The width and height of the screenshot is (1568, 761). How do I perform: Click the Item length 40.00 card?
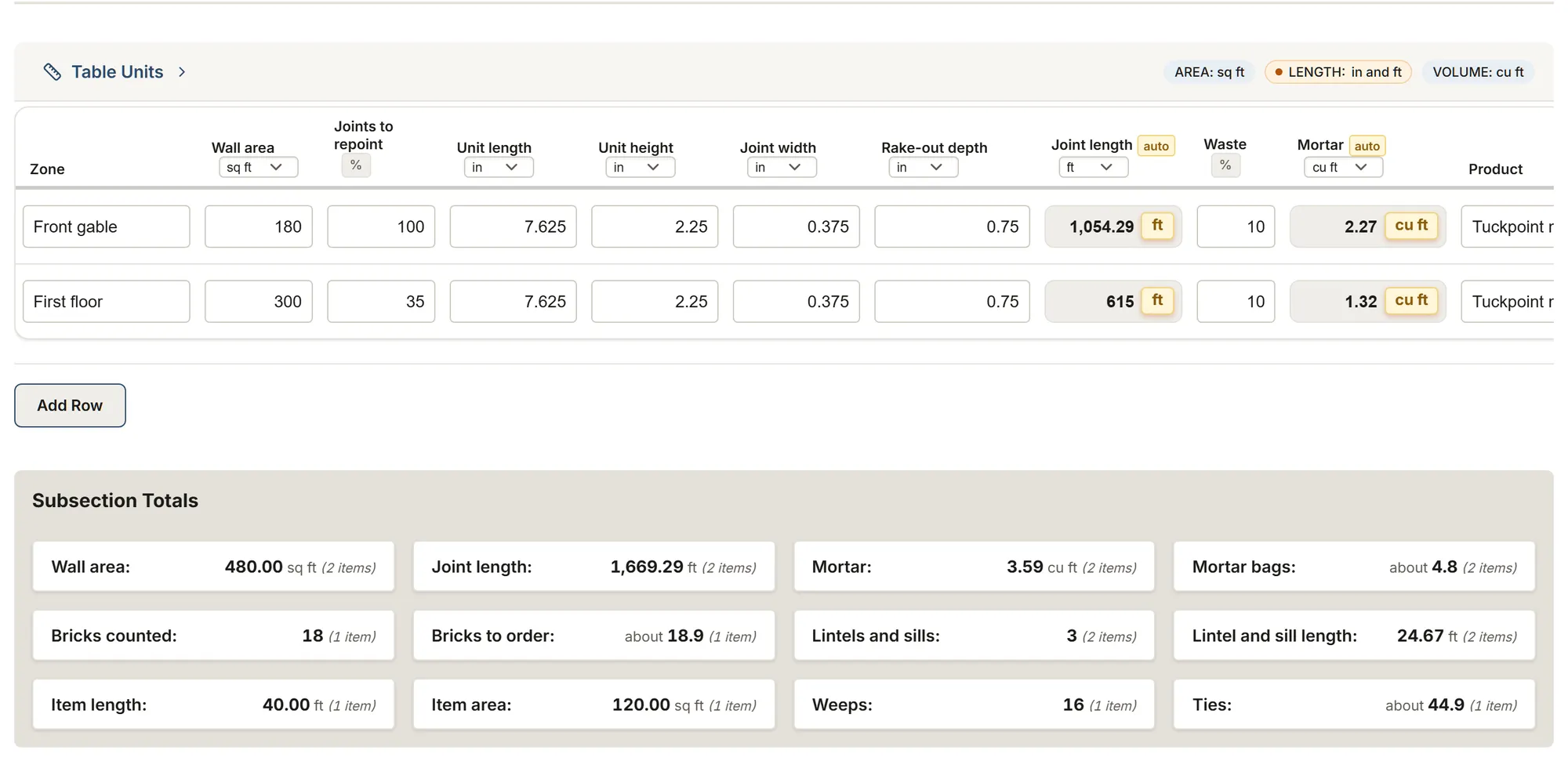tap(213, 705)
